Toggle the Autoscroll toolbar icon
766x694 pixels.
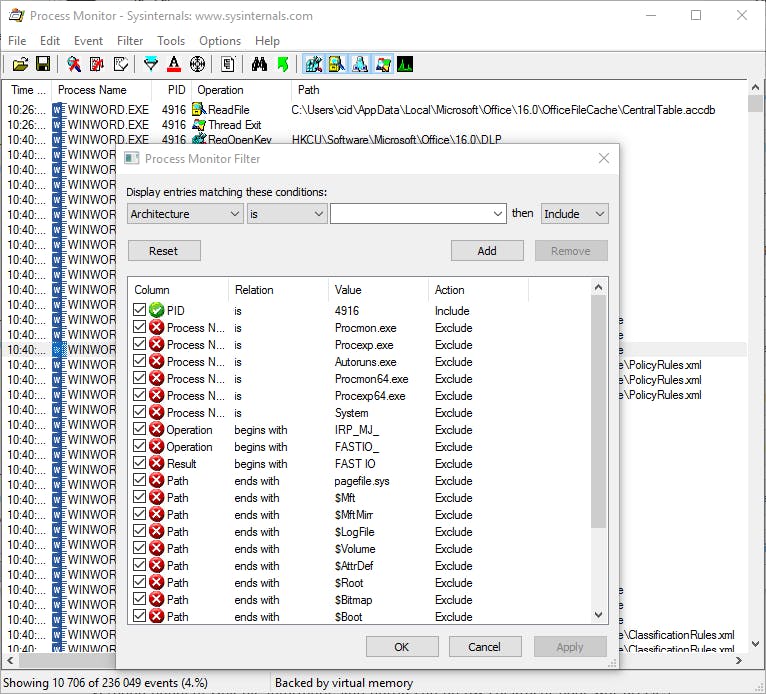coord(97,64)
